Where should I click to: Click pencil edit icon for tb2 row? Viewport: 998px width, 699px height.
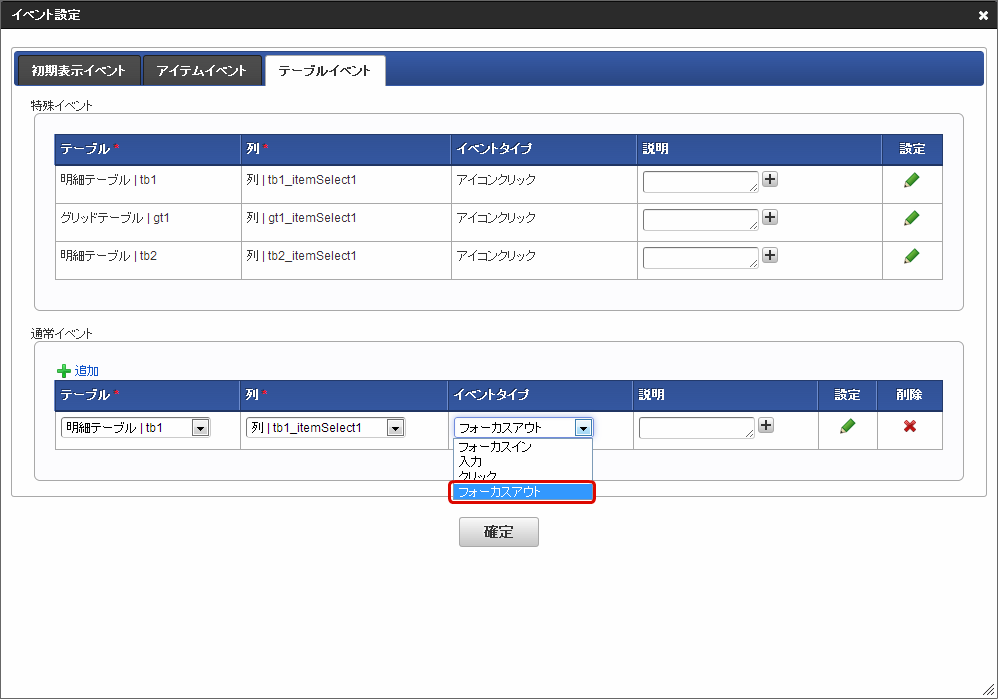tap(911, 256)
